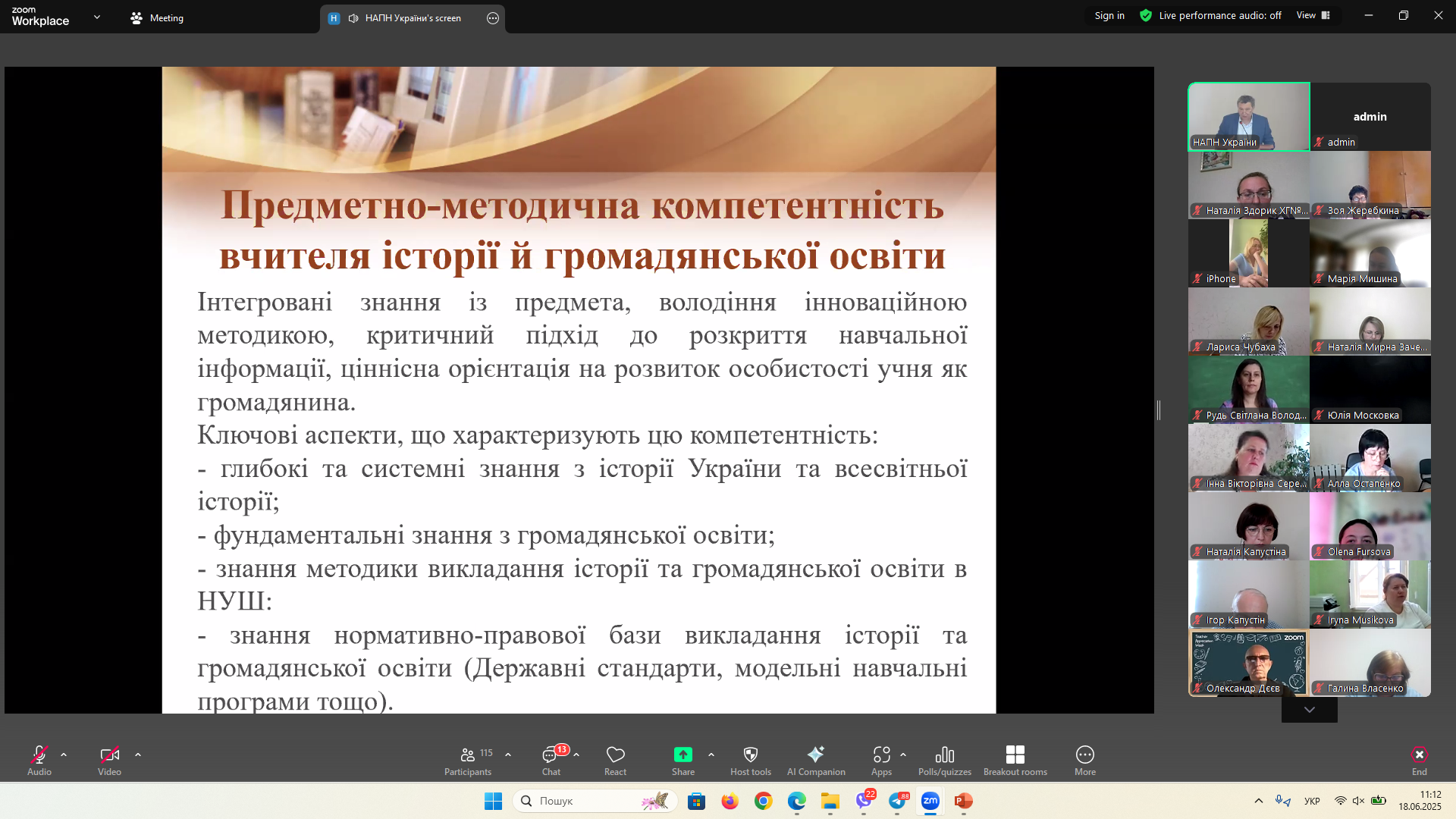The image size is (1456, 819).
Task: Expand the Participants options arrow
Action: pos(508,755)
